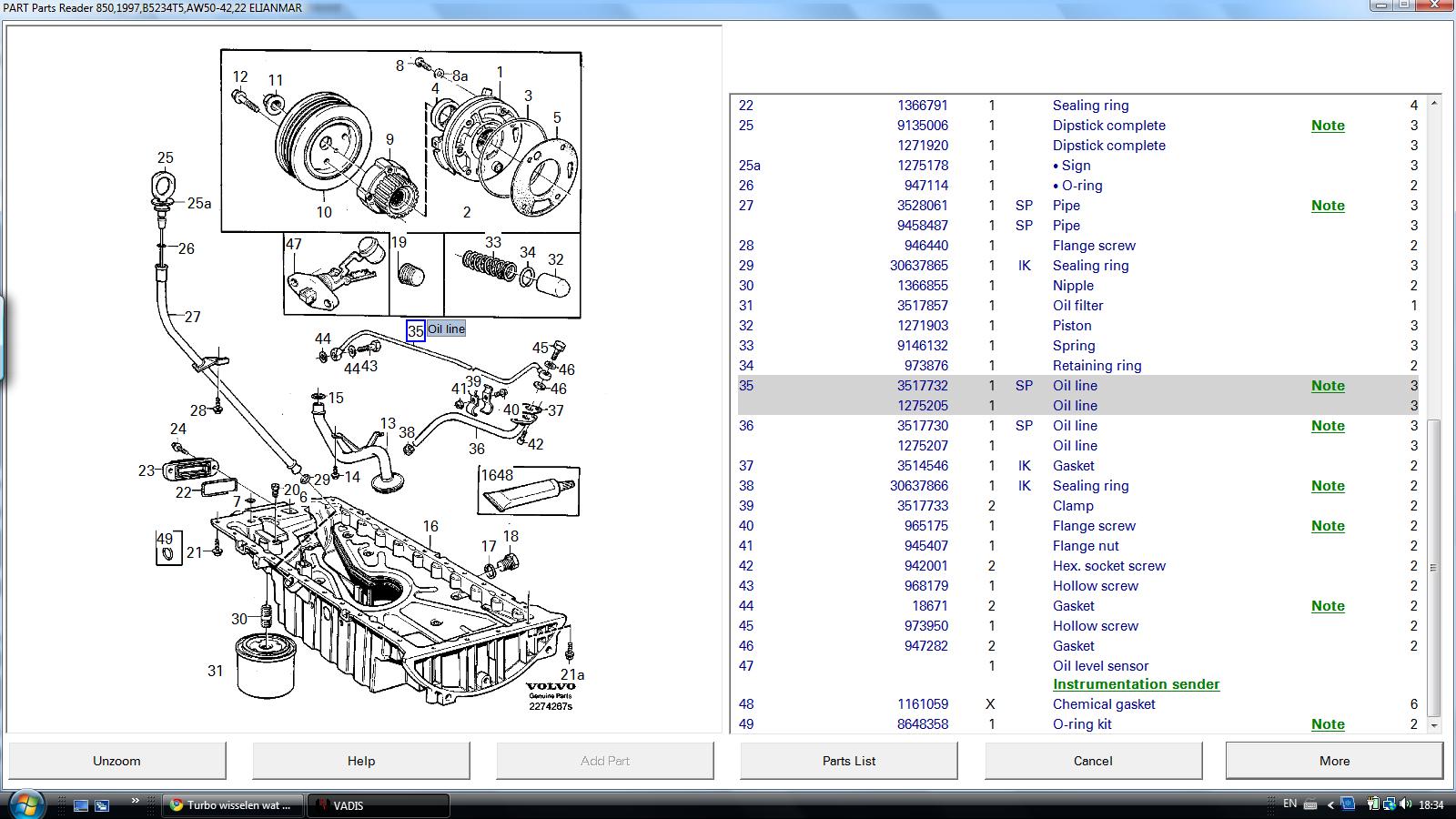Select the Oil filter row in parts list
This screenshot has width=1456, height=819.
pyautogui.click(x=1077, y=306)
